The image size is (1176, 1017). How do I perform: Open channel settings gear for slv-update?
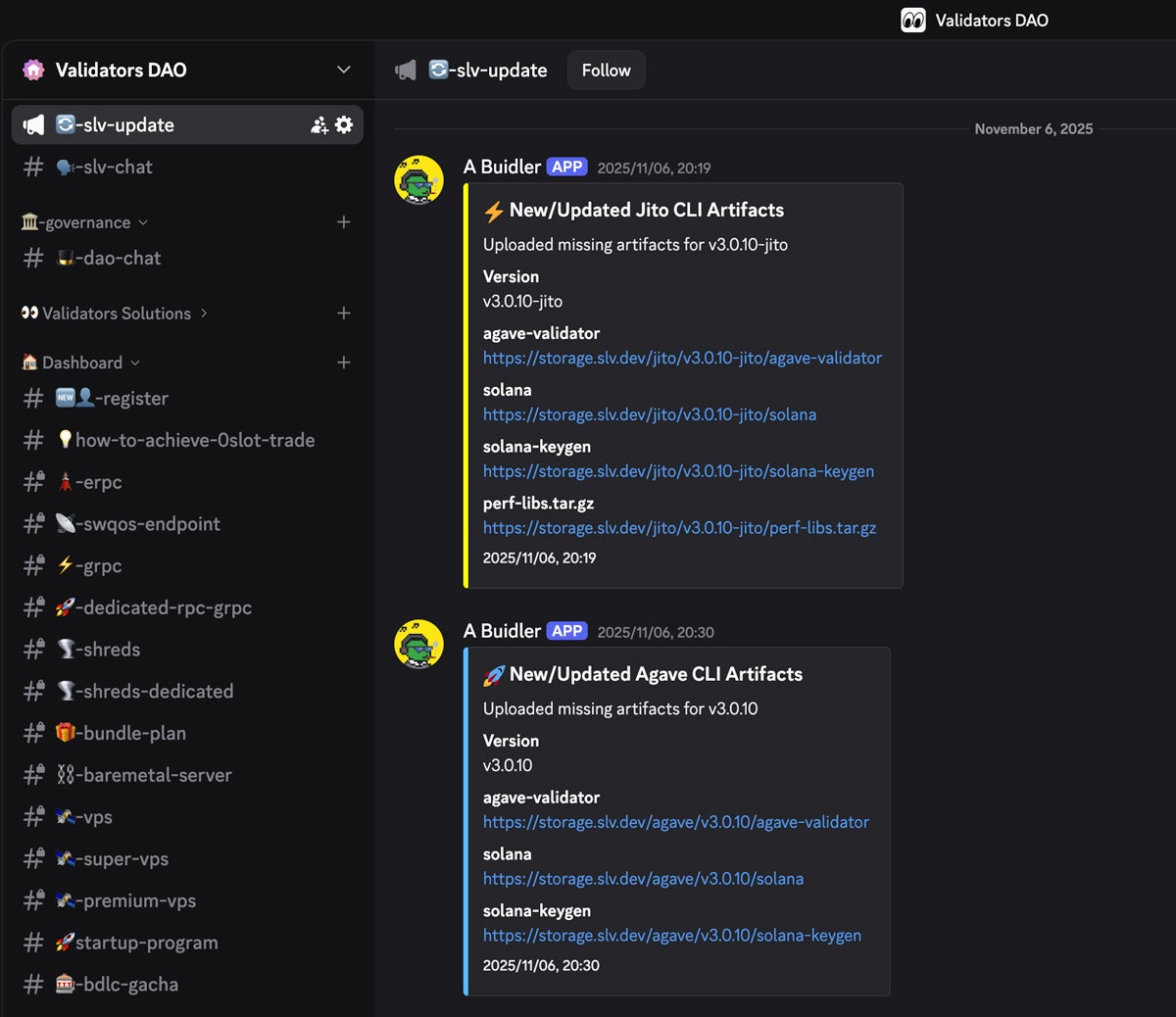point(344,125)
